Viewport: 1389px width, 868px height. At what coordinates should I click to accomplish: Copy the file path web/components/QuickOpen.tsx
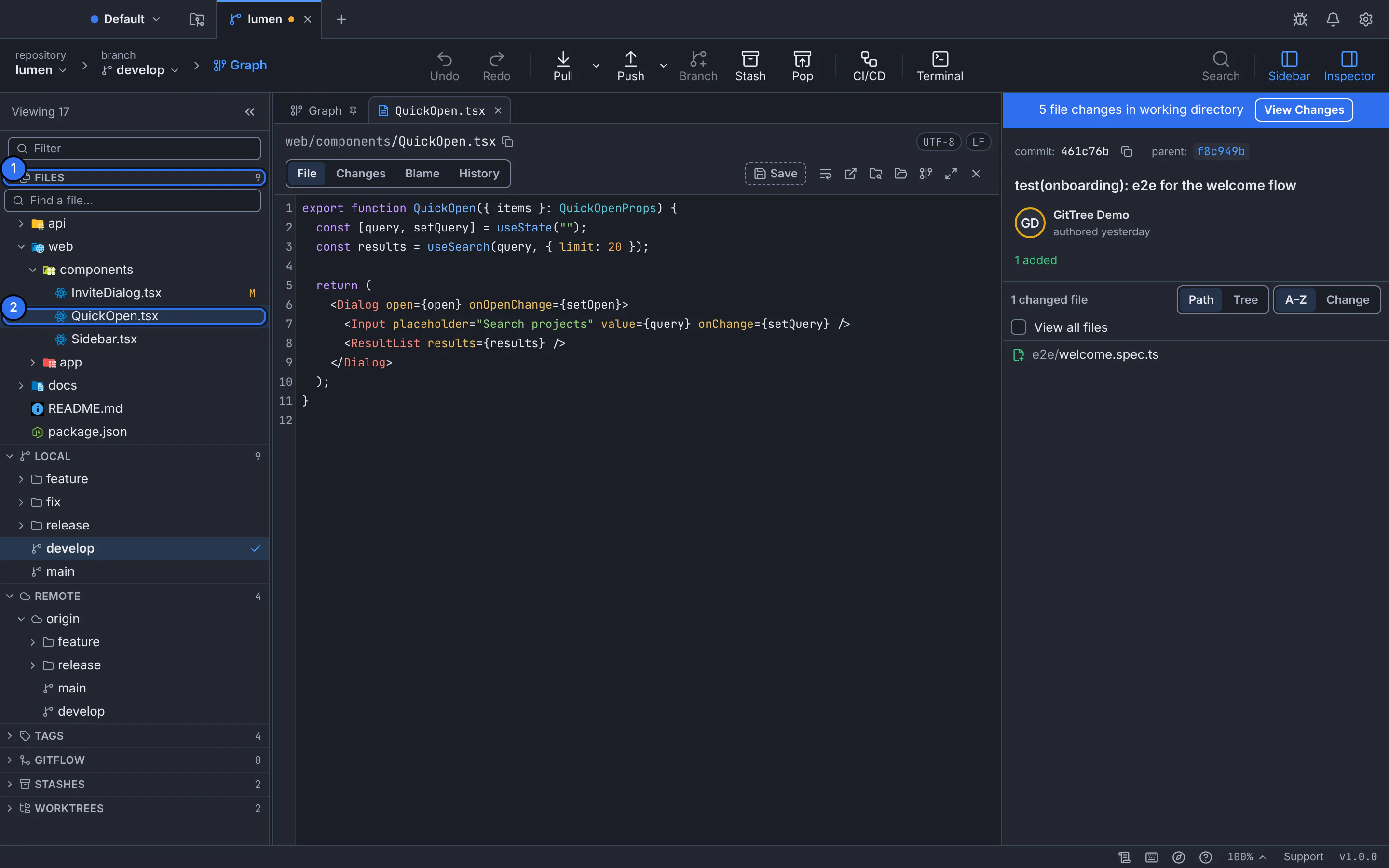click(x=507, y=142)
